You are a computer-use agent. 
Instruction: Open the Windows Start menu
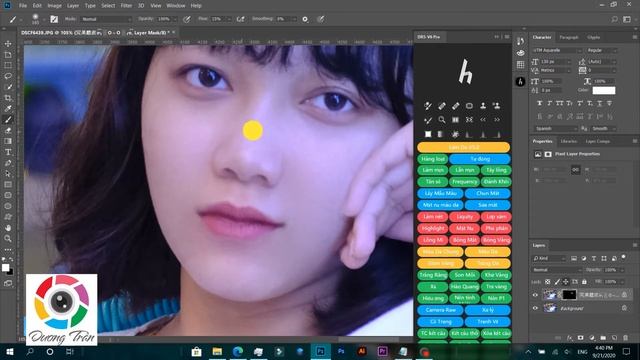click(x=9, y=351)
